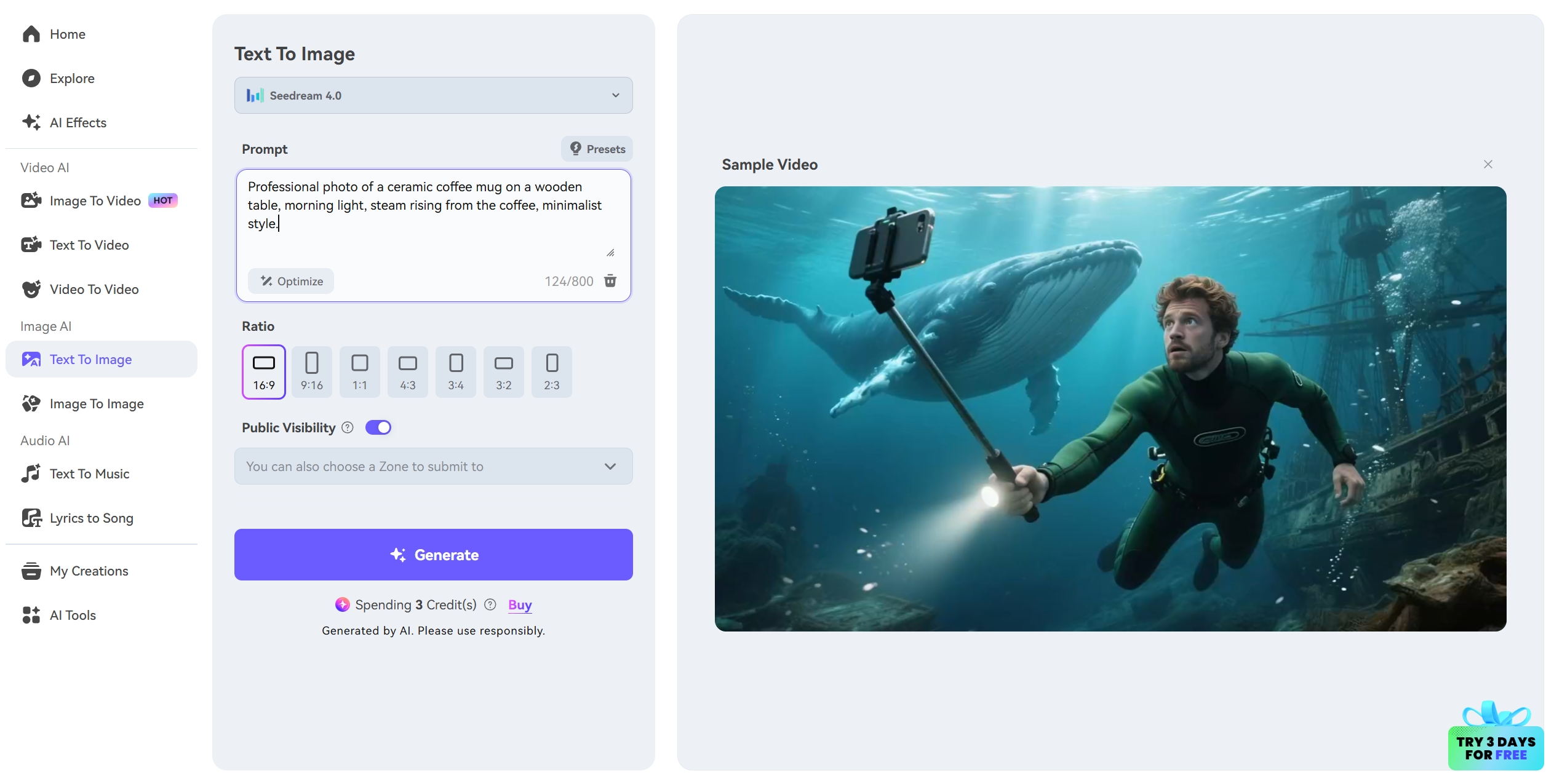Select the 1:1 square ratio
Screen dimensions: 1554x784
point(360,371)
